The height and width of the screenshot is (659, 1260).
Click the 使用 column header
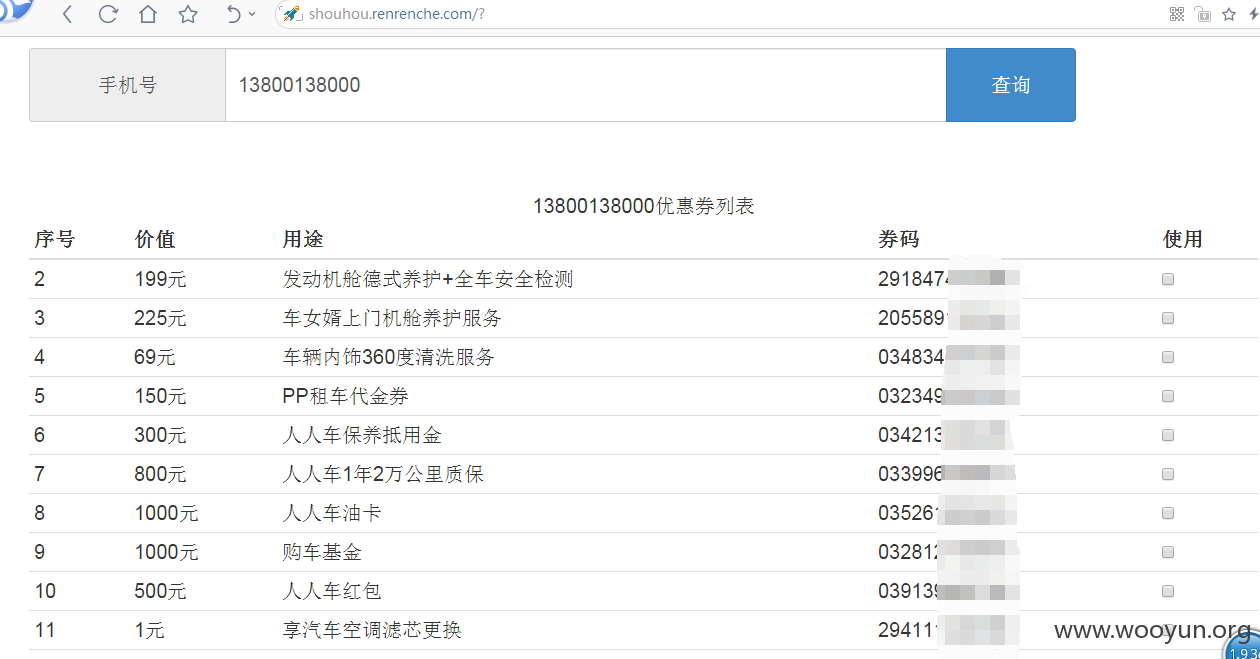(x=1183, y=239)
